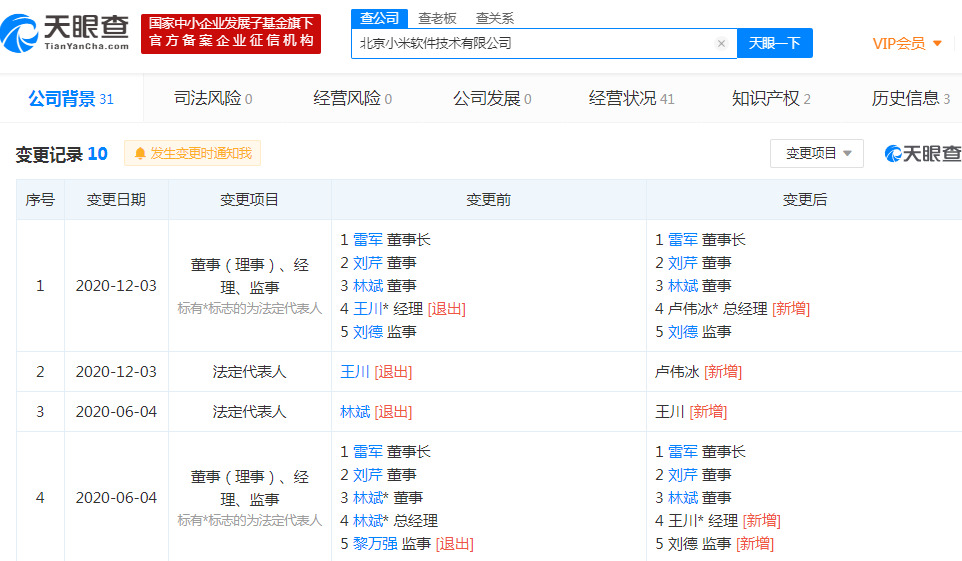Click the red 国家中小企业发展子基金旗下 banner
The image size is (962, 561).
[x=231, y=33]
